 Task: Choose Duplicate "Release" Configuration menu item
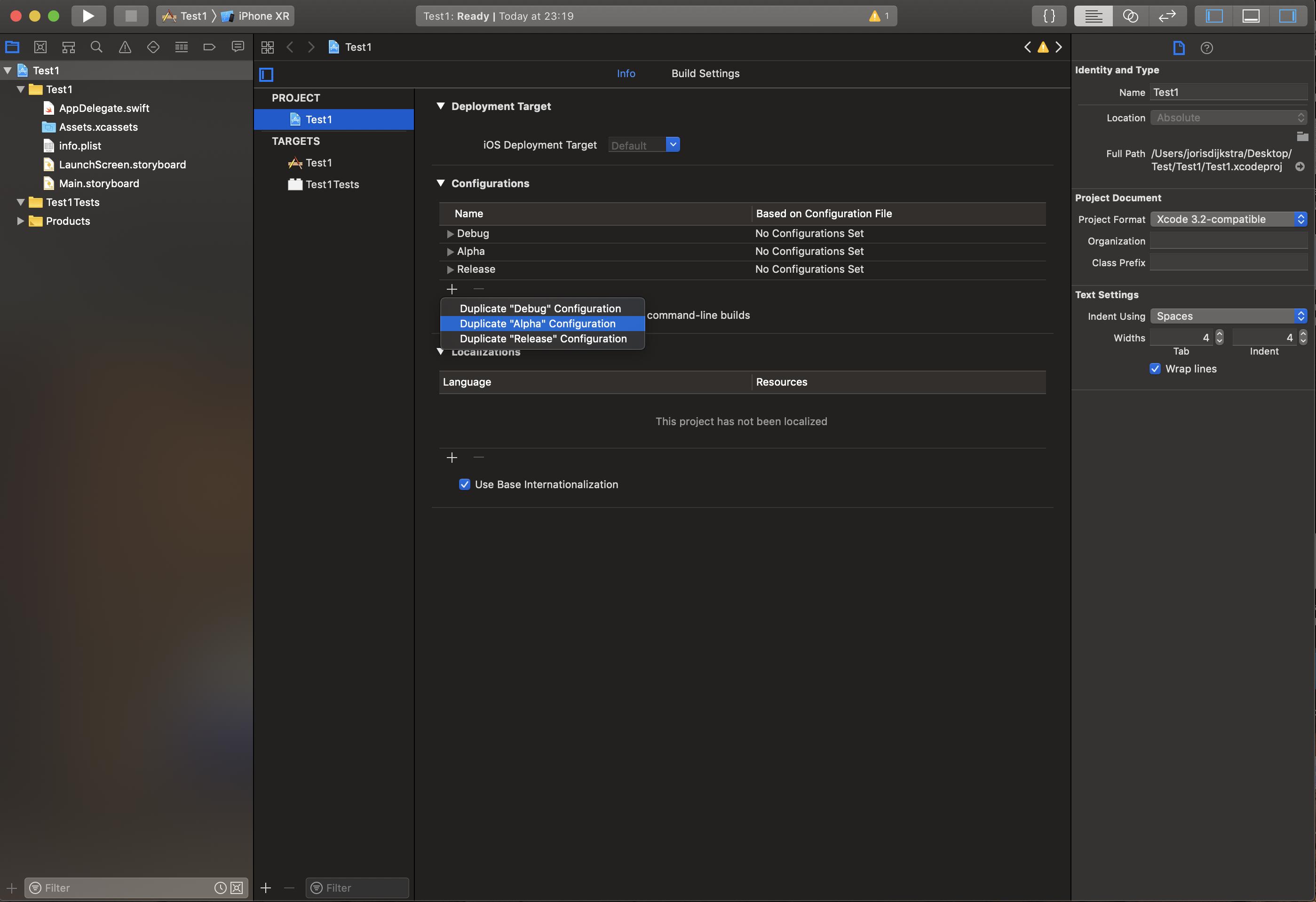542,339
